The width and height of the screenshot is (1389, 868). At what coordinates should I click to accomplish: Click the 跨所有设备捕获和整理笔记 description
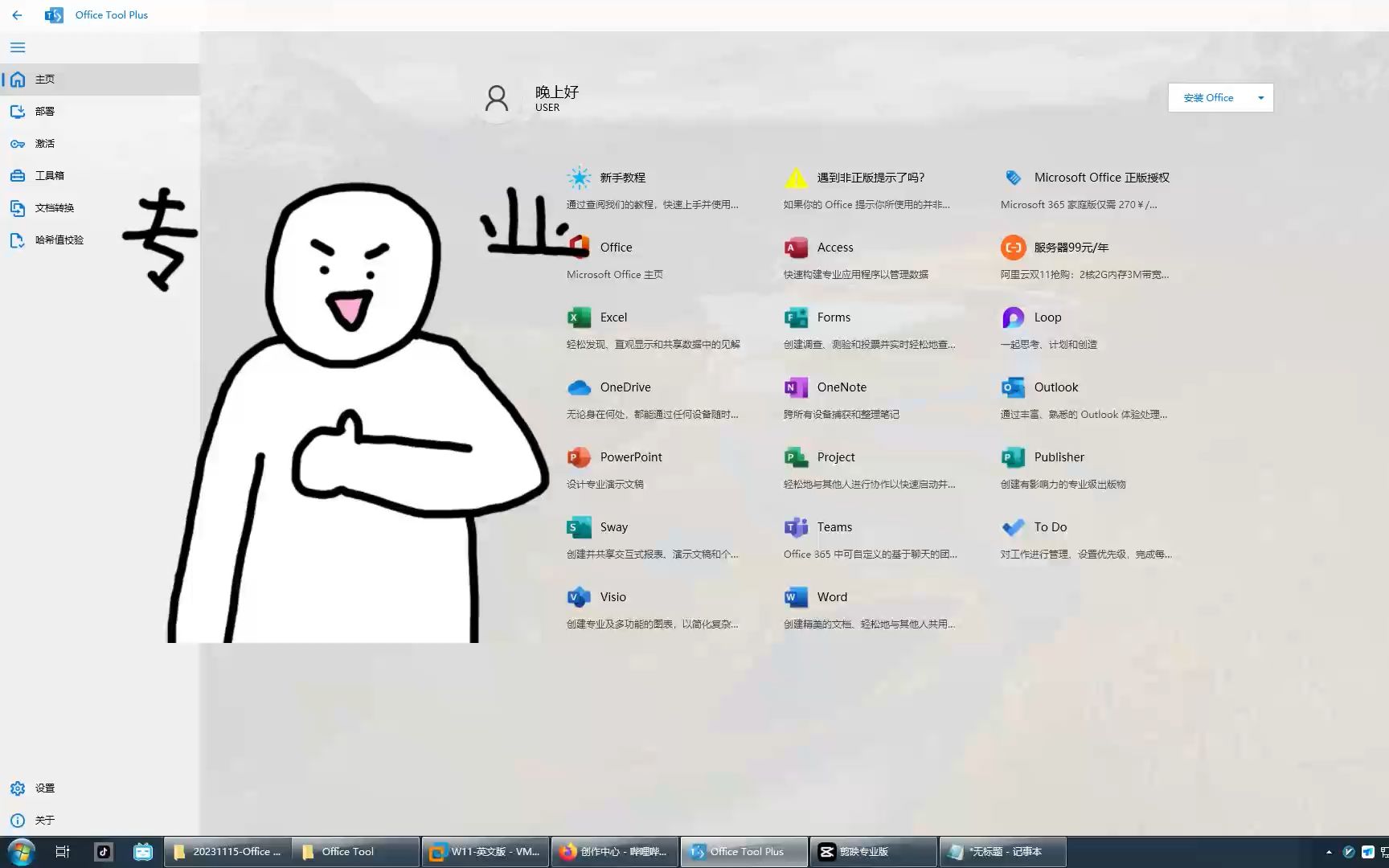coord(842,415)
